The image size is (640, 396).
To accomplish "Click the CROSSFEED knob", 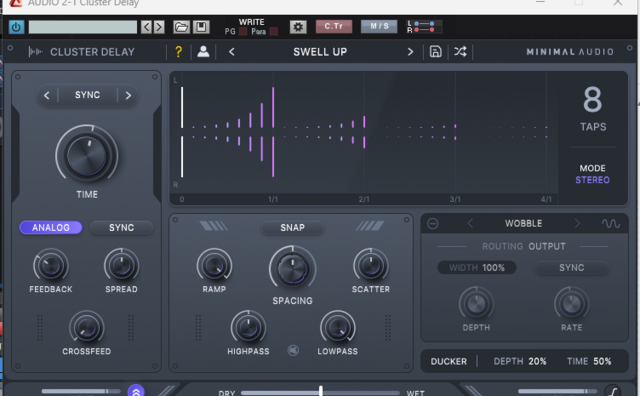I will point(87,328).
